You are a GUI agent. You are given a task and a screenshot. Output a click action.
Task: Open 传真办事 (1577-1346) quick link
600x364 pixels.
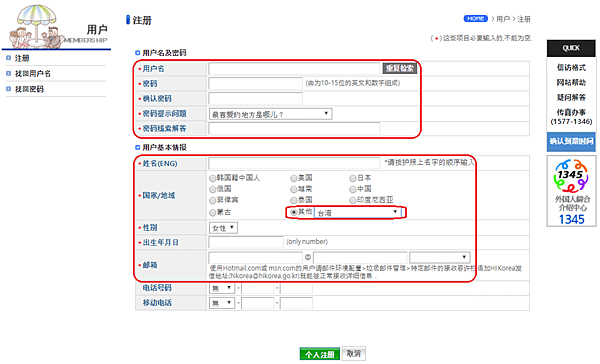coord(571,117)
